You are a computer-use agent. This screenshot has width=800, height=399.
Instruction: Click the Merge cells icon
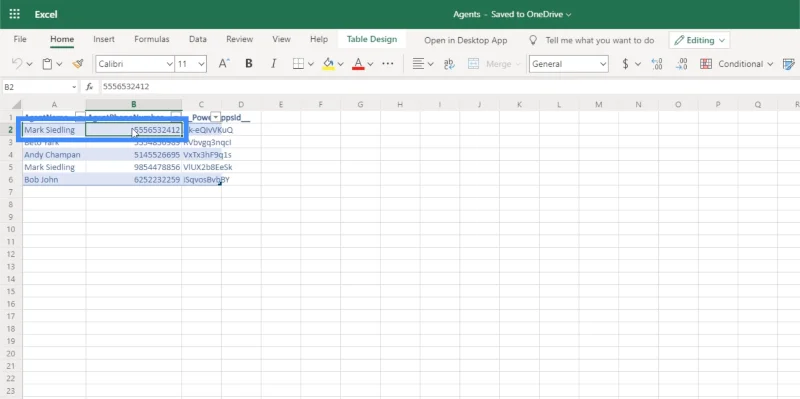coord(473,64)
